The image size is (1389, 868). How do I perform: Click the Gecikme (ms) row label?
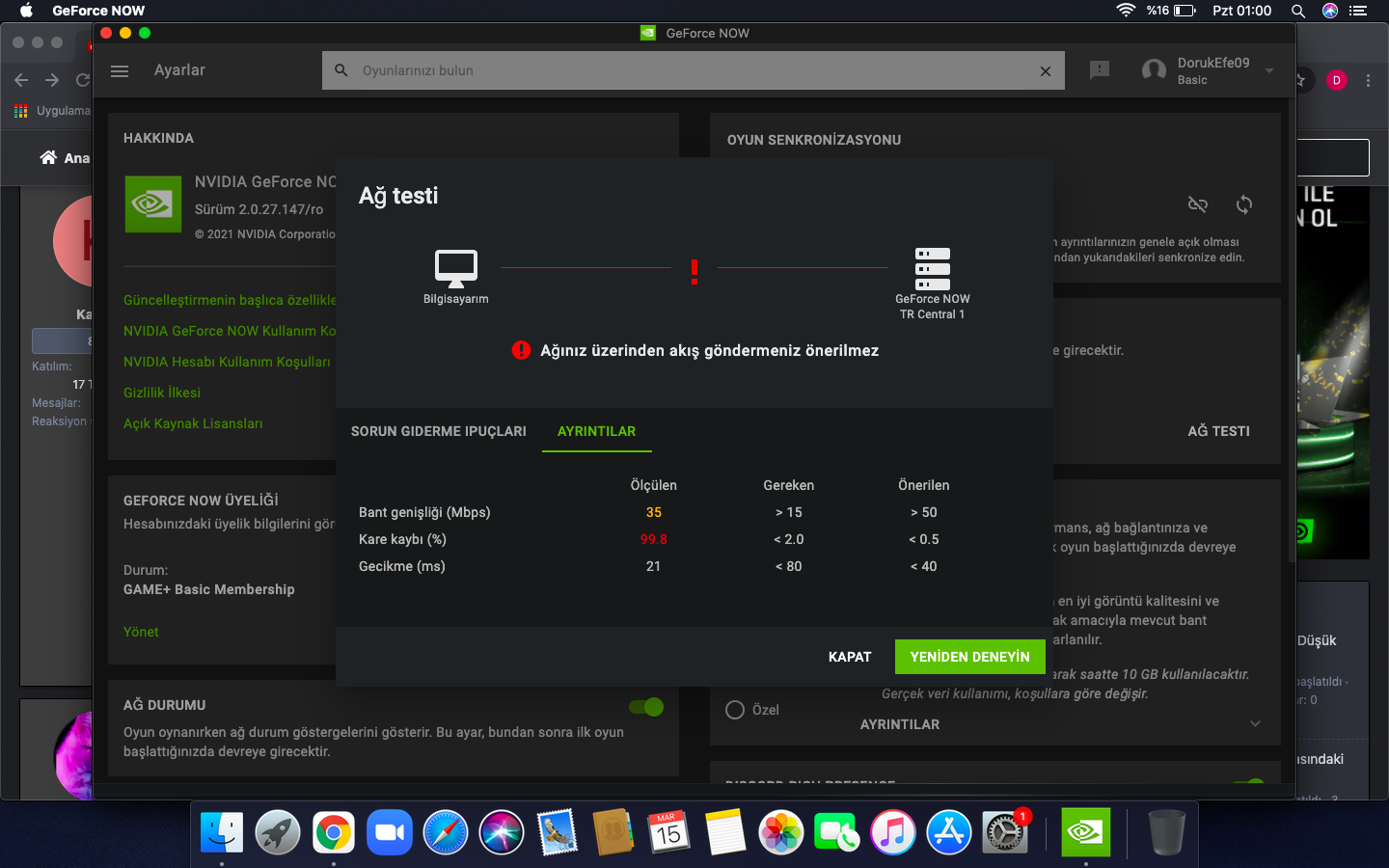(x=402, y=566)
